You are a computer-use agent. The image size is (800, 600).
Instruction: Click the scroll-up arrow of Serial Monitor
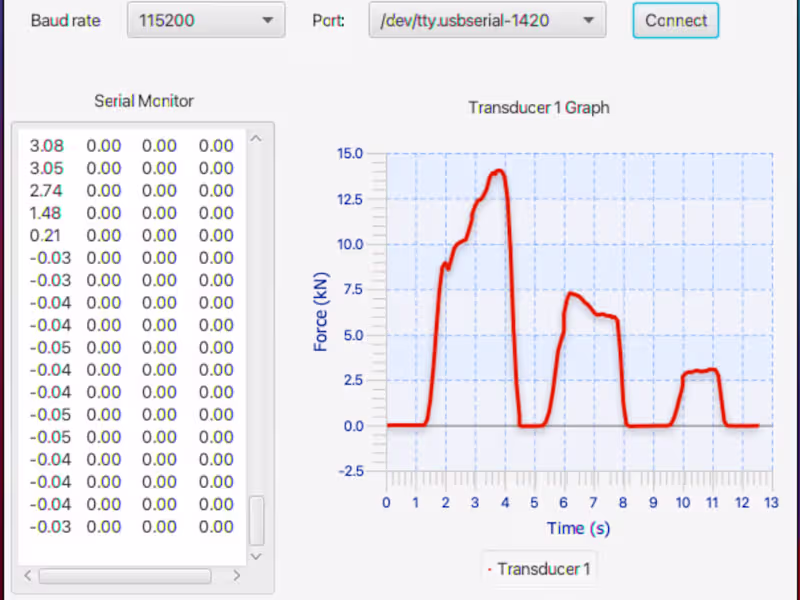256,138
